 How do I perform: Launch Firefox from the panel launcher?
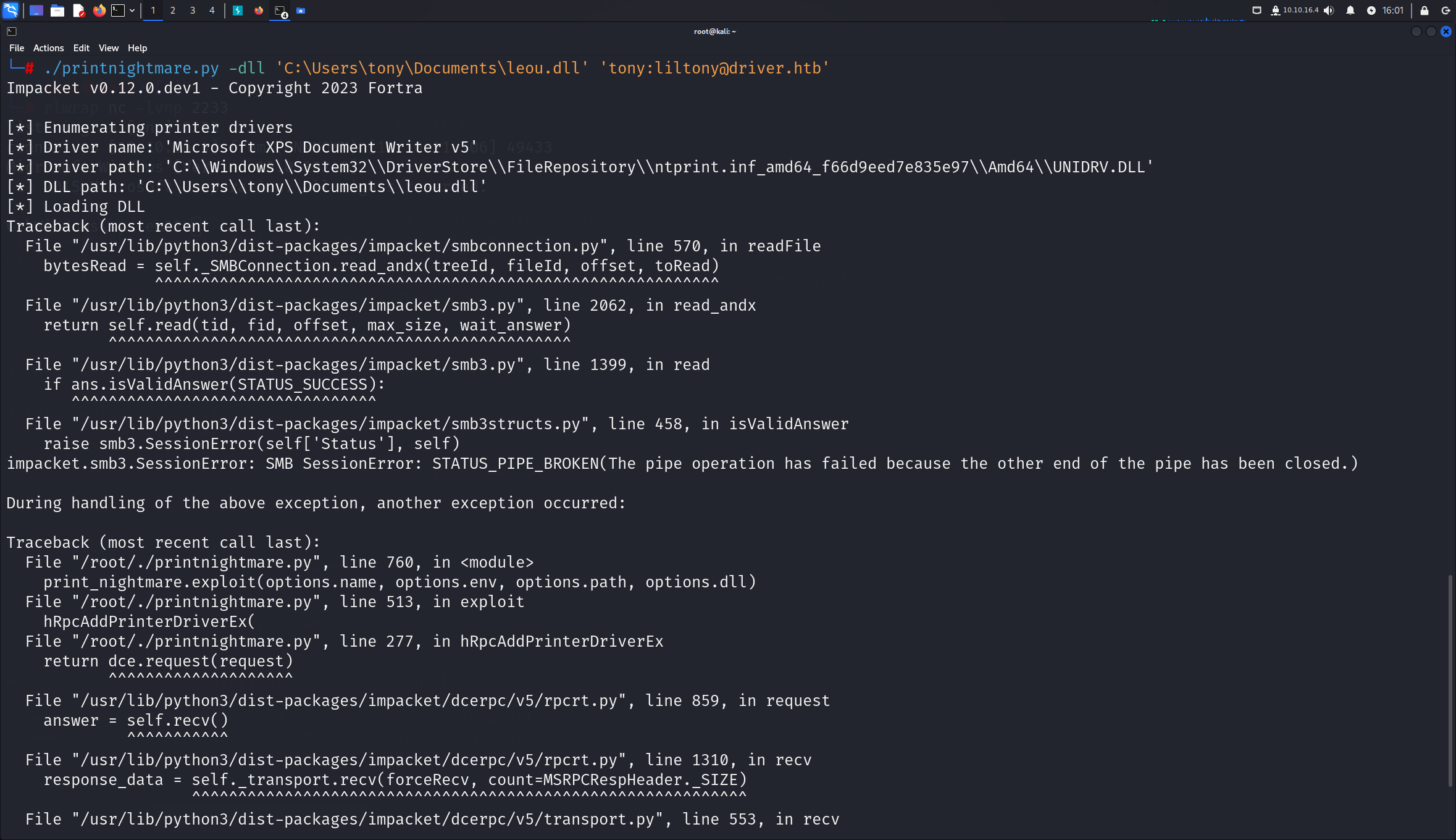pos(99,10)
